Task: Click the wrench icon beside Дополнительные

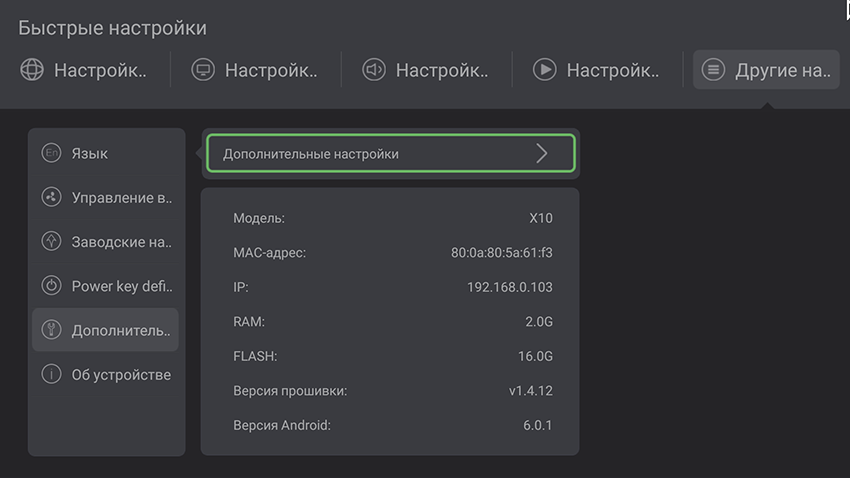Action: pyautogui.click(x=52, y=330)
